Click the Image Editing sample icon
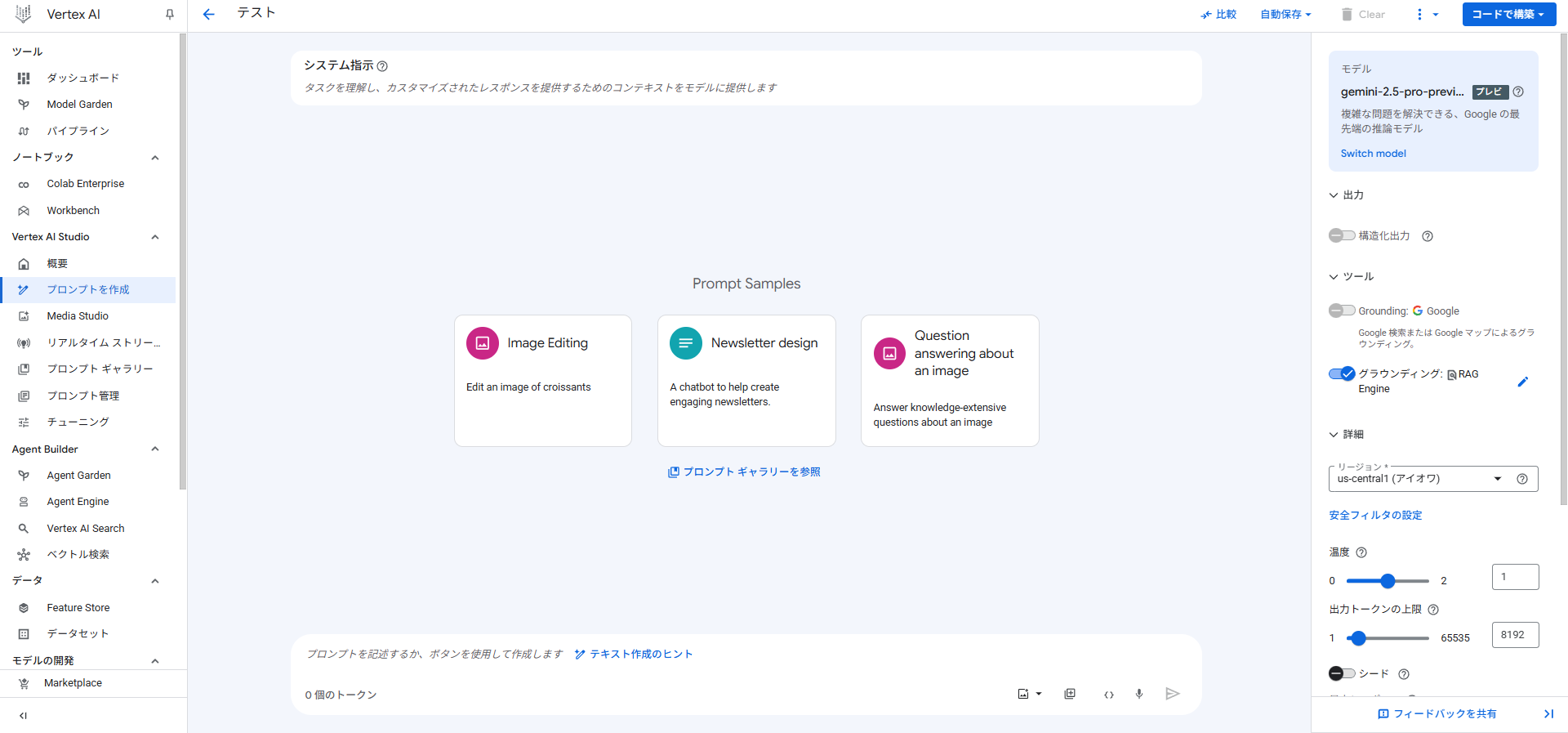The width and height of the screenshot is (1568, 733). tap(483, 343)
